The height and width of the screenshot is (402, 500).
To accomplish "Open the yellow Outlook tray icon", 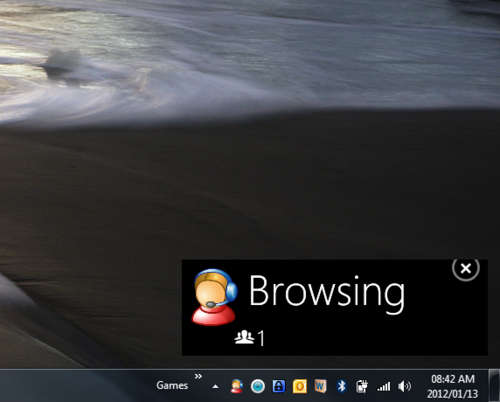I will [299, 386].
